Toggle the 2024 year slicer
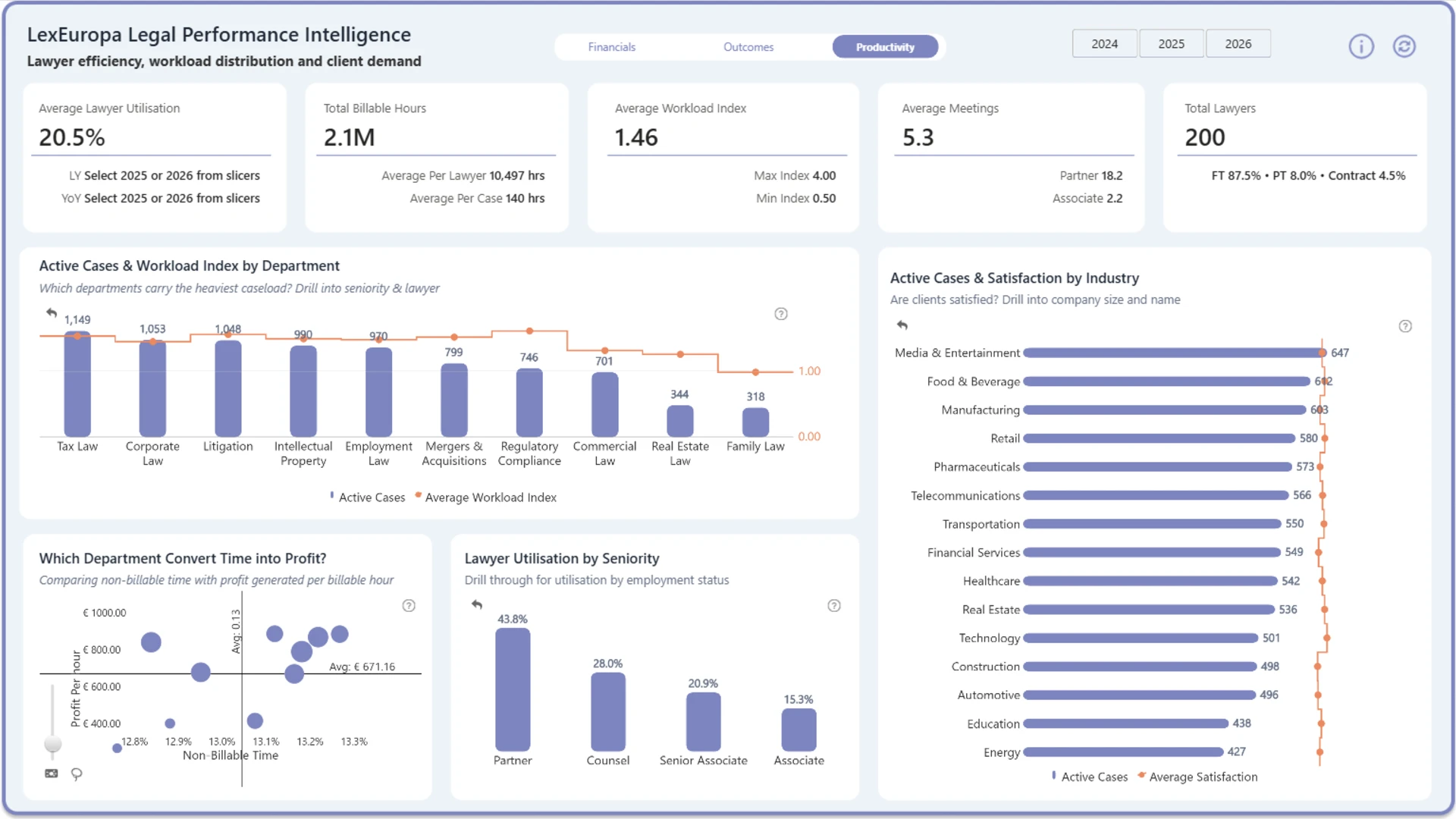Screen dimensions: 1456x819 pyautogui.click(x=1105, y=44)
